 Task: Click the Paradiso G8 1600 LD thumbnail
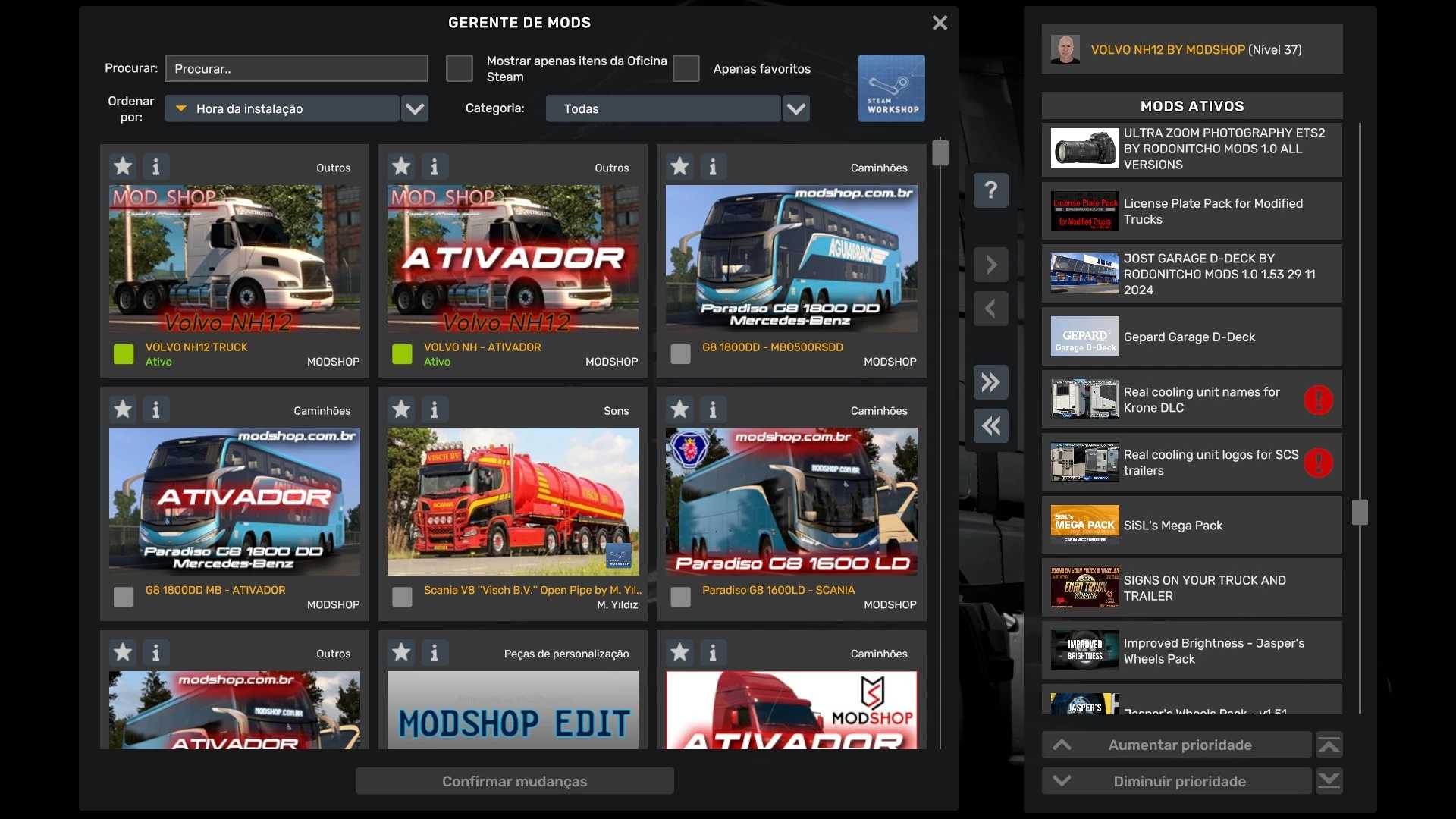coord(791,501)
